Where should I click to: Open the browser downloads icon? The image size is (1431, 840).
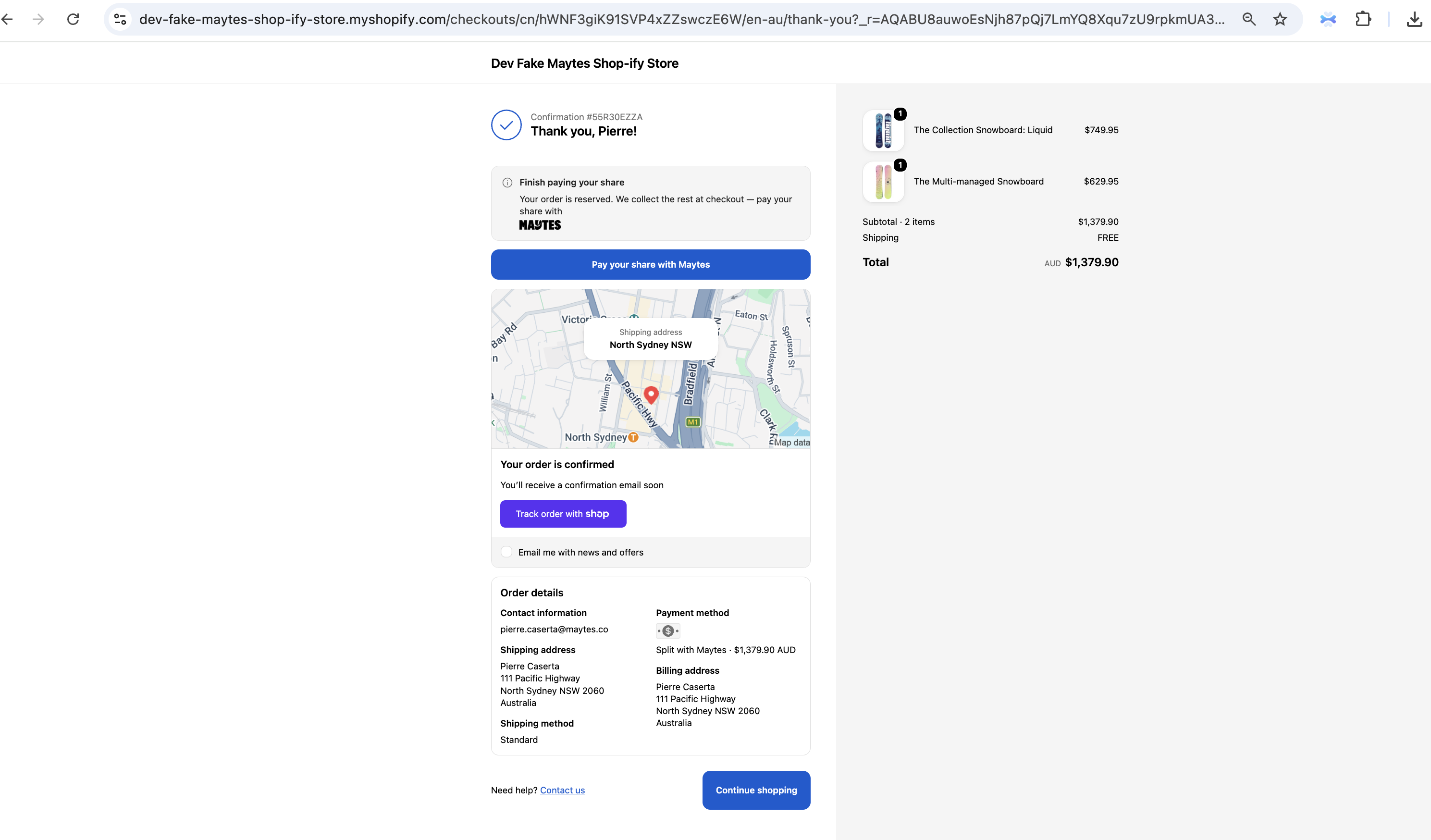(x=1414, y=19)
